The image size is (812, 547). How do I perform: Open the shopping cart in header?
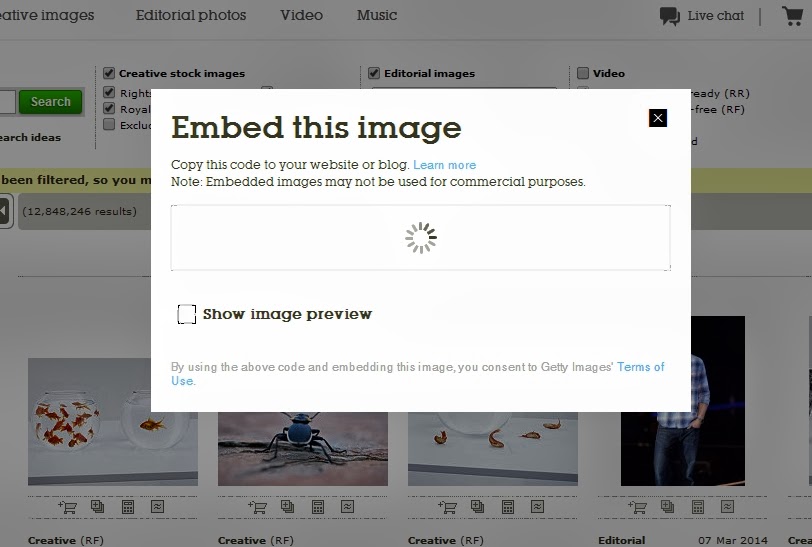[792, 16]
